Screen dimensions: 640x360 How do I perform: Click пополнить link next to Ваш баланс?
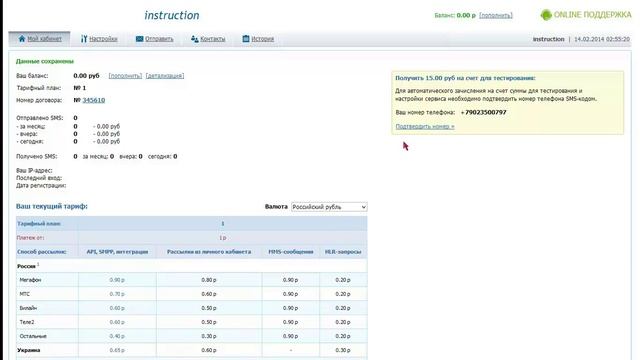125,76
